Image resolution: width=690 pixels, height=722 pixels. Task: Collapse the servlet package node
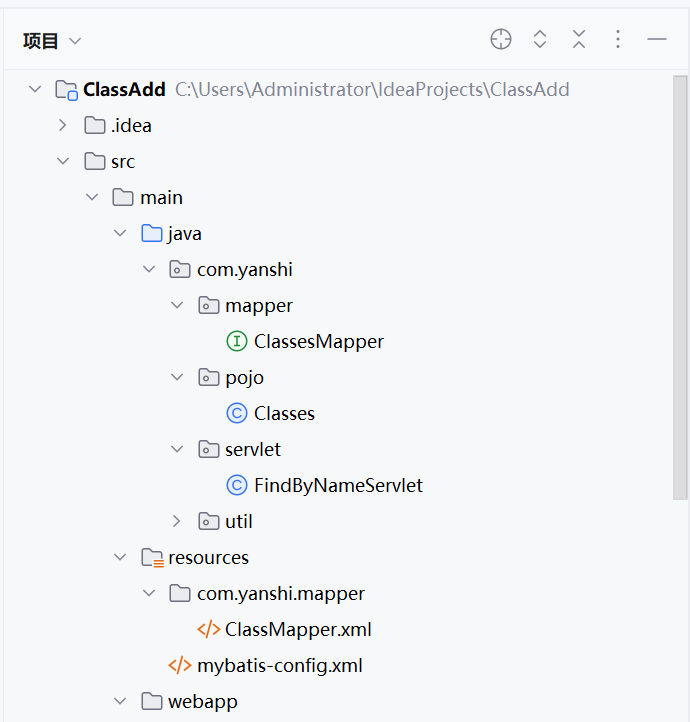coord(177,449)
